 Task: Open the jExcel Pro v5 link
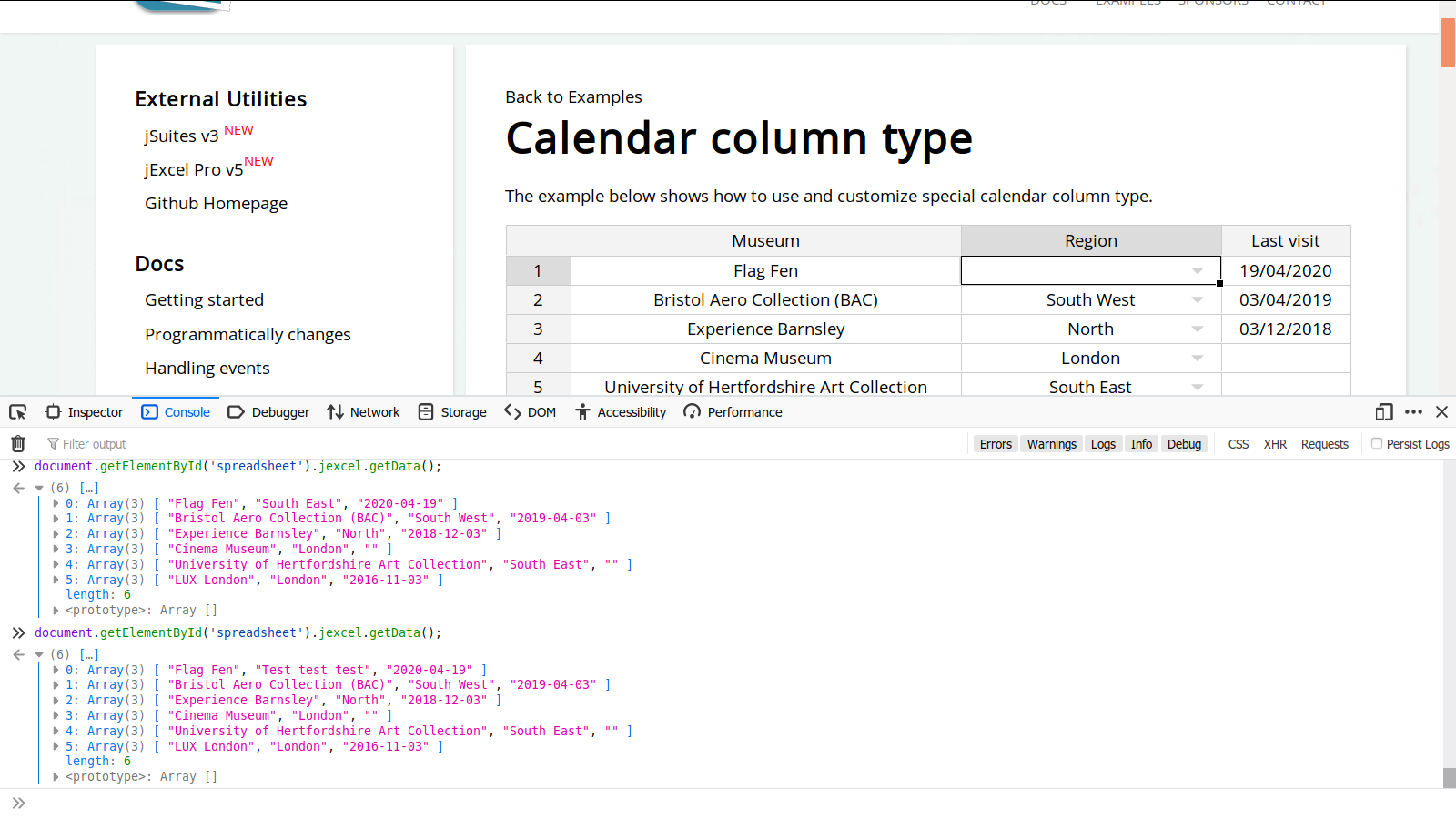pos(194,170)
